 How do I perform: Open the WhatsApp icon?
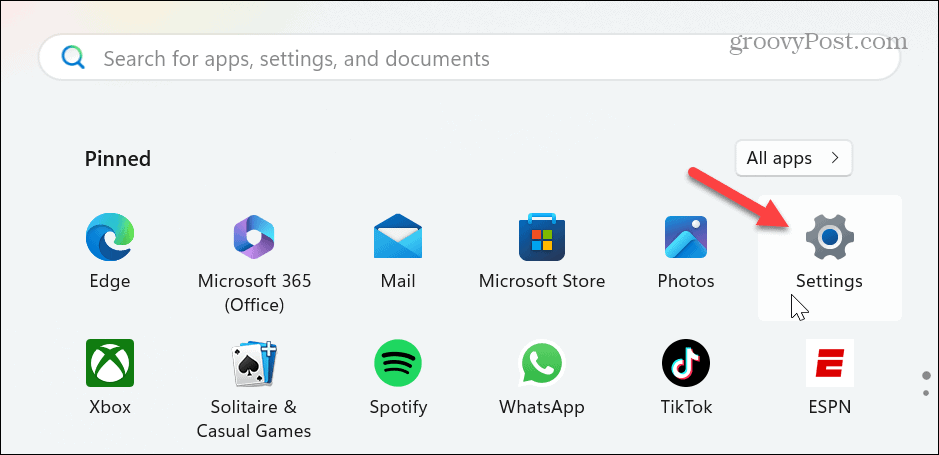point(542,363)
